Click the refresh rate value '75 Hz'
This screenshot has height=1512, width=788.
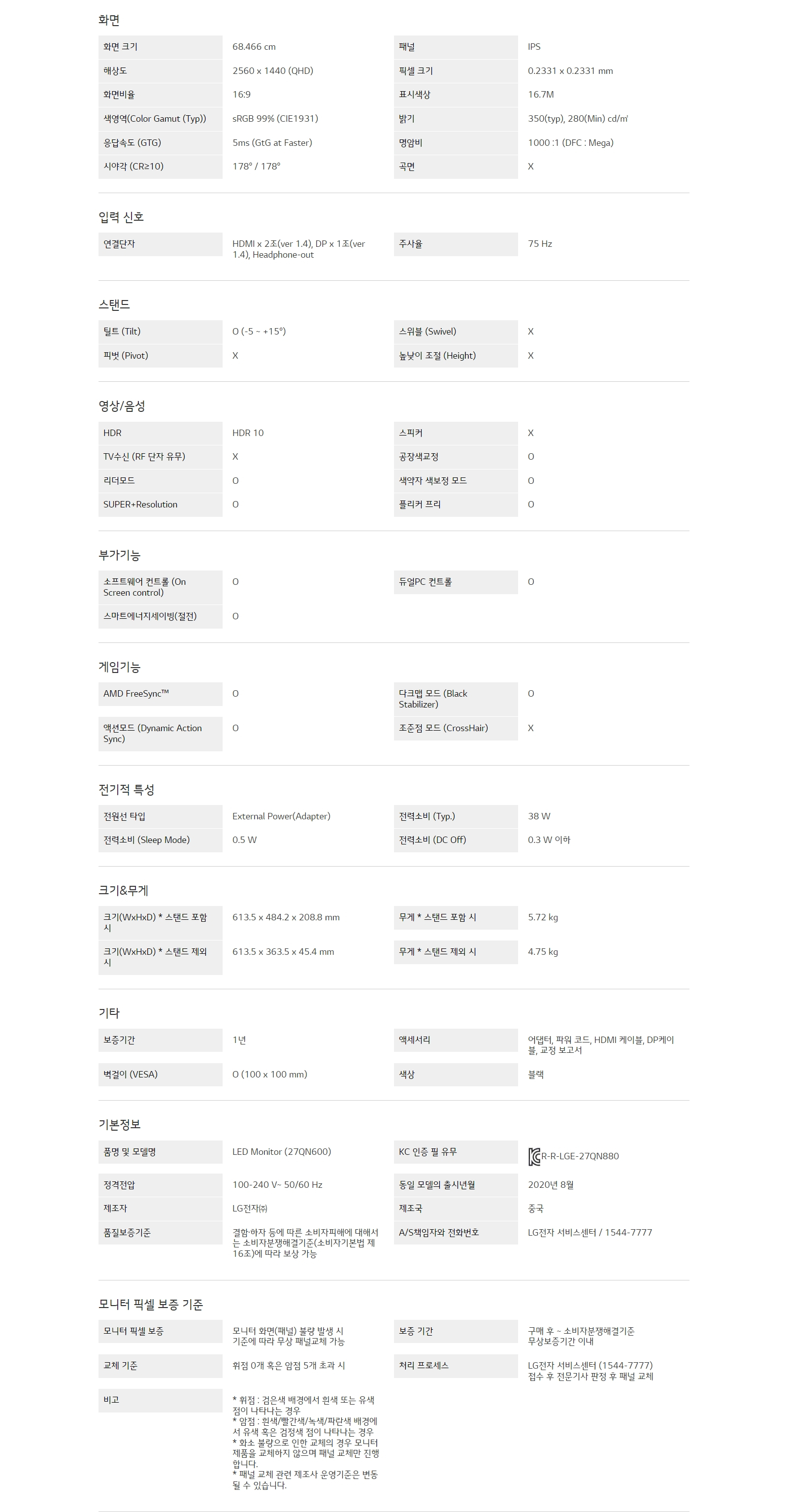pos(540,243)
